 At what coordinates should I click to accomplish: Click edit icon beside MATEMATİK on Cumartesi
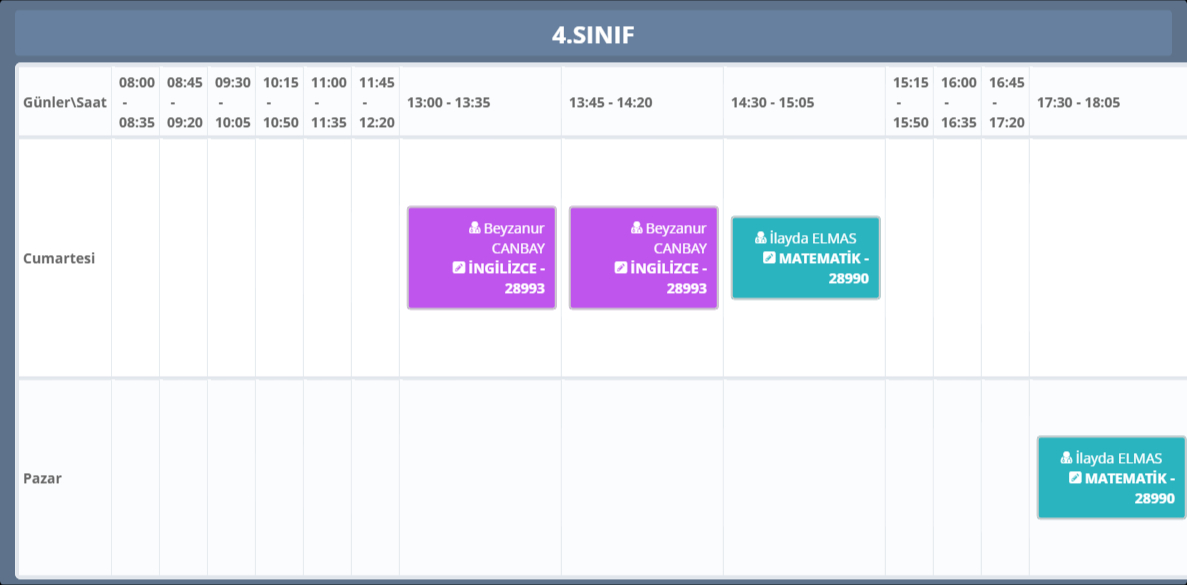click(x=769, y=258)
